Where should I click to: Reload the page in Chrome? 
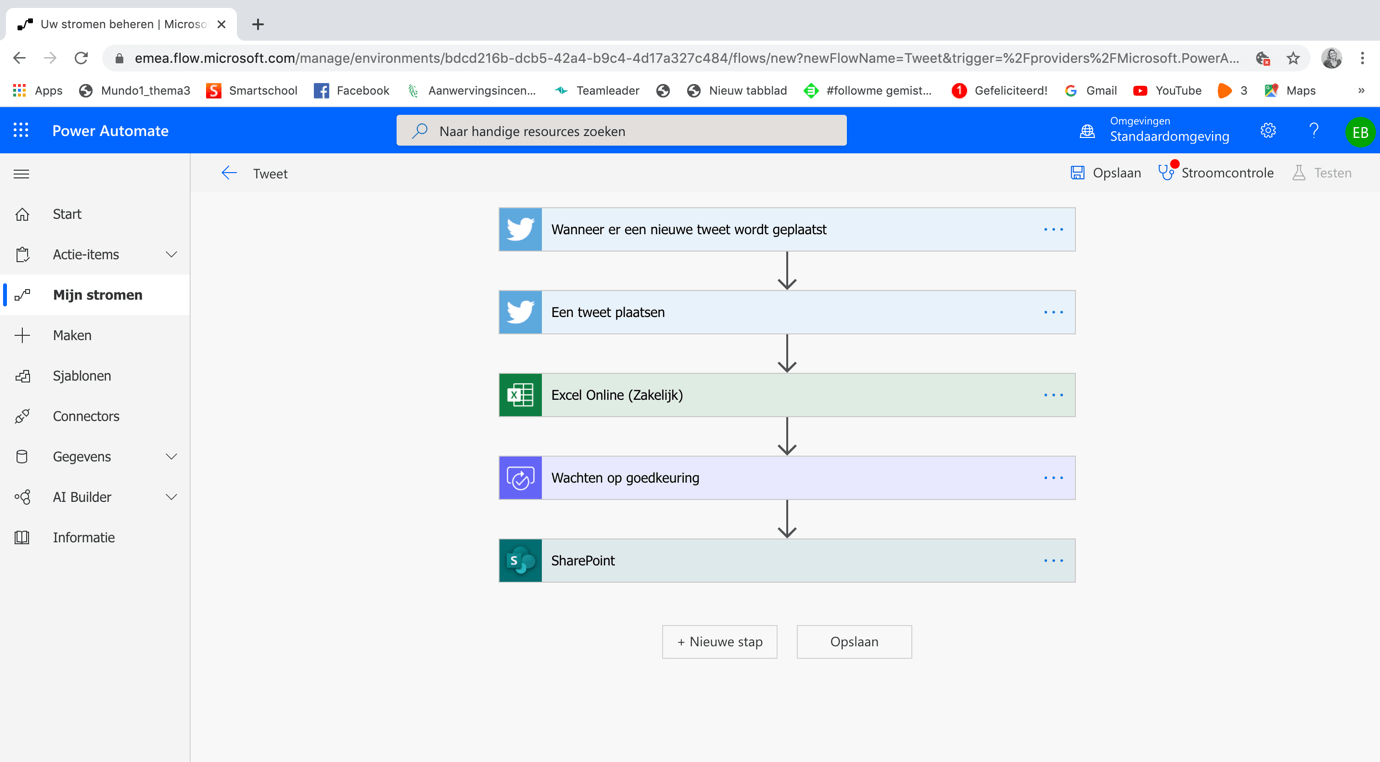[81, 58]
